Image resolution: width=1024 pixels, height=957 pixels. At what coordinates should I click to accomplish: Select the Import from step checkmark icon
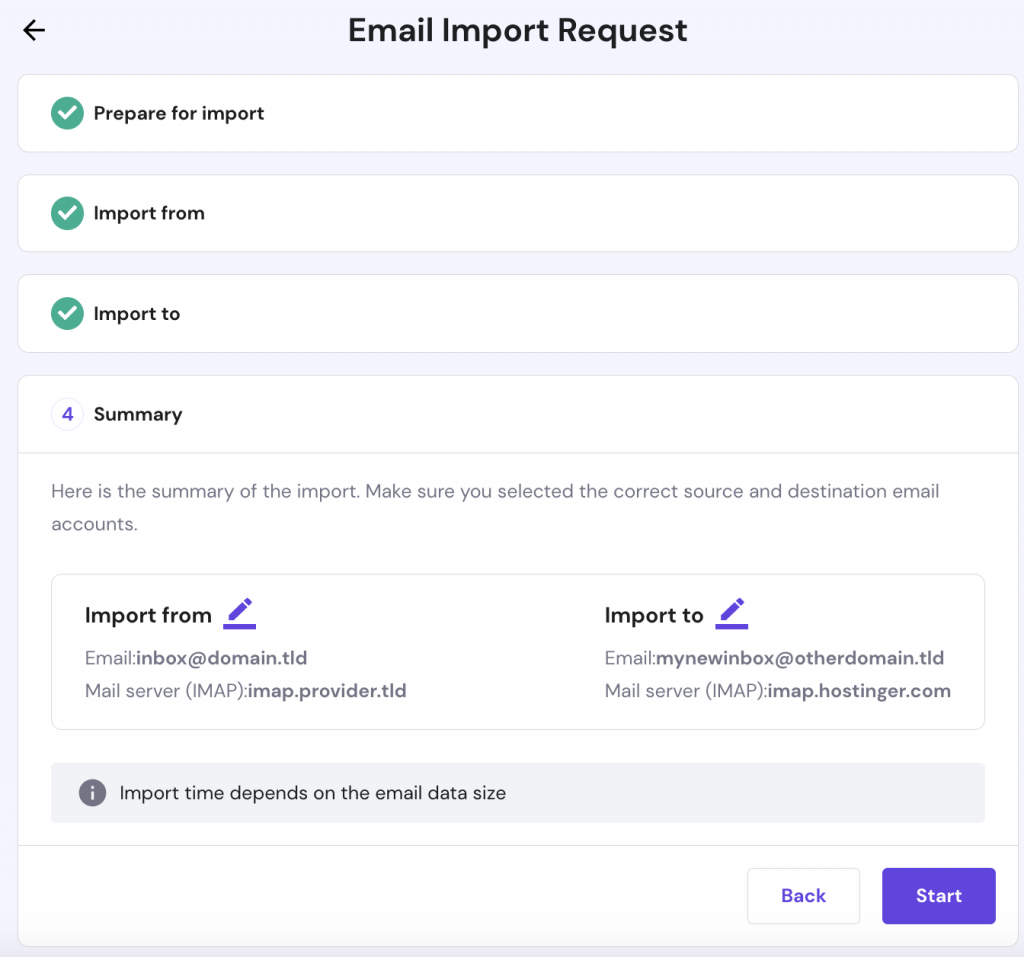click(x=66, y=213)
